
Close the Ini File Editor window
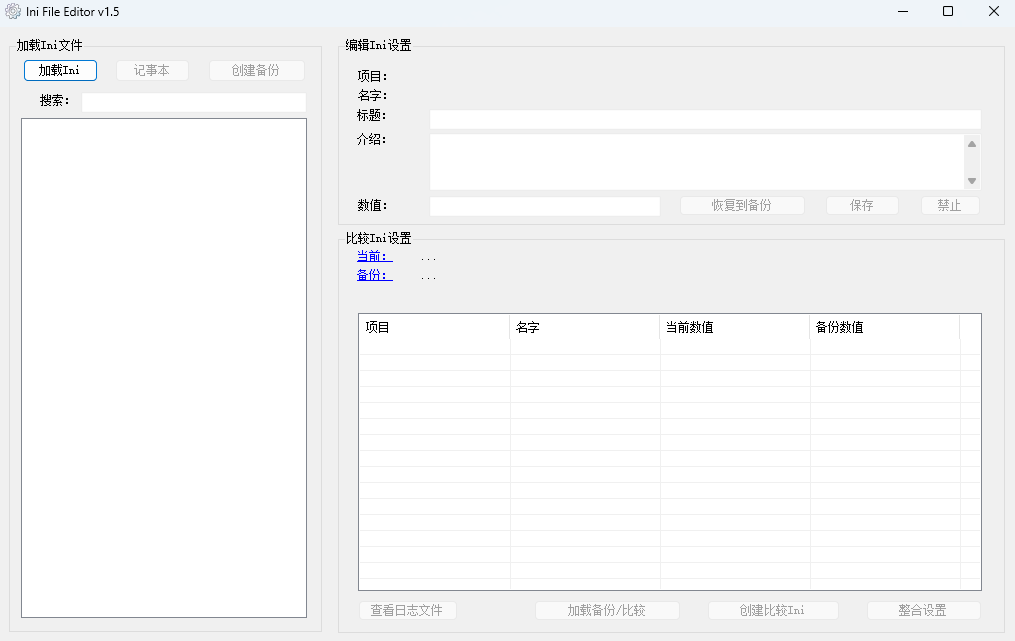tap(994, 12)
